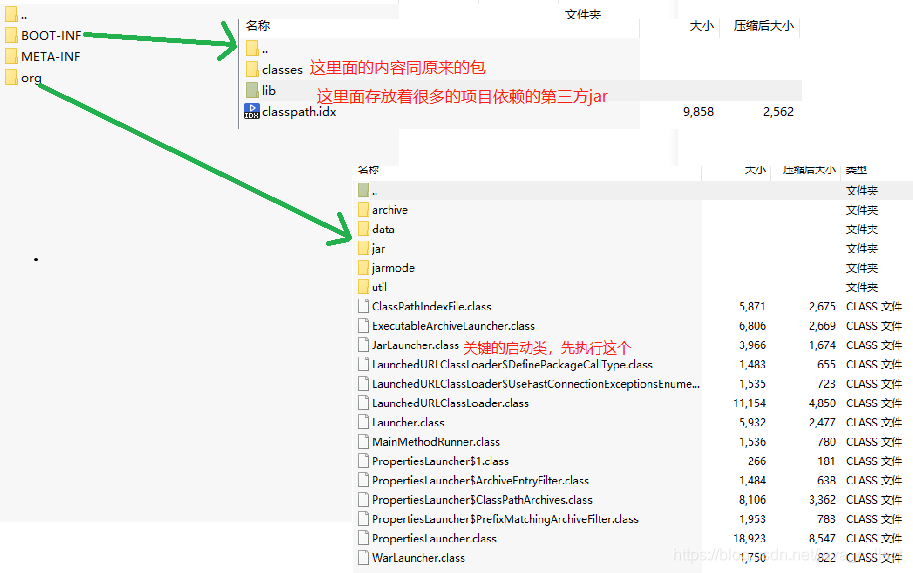Select the classes folder icon
This screenshot has height=573, width=913.
point(252,69)
